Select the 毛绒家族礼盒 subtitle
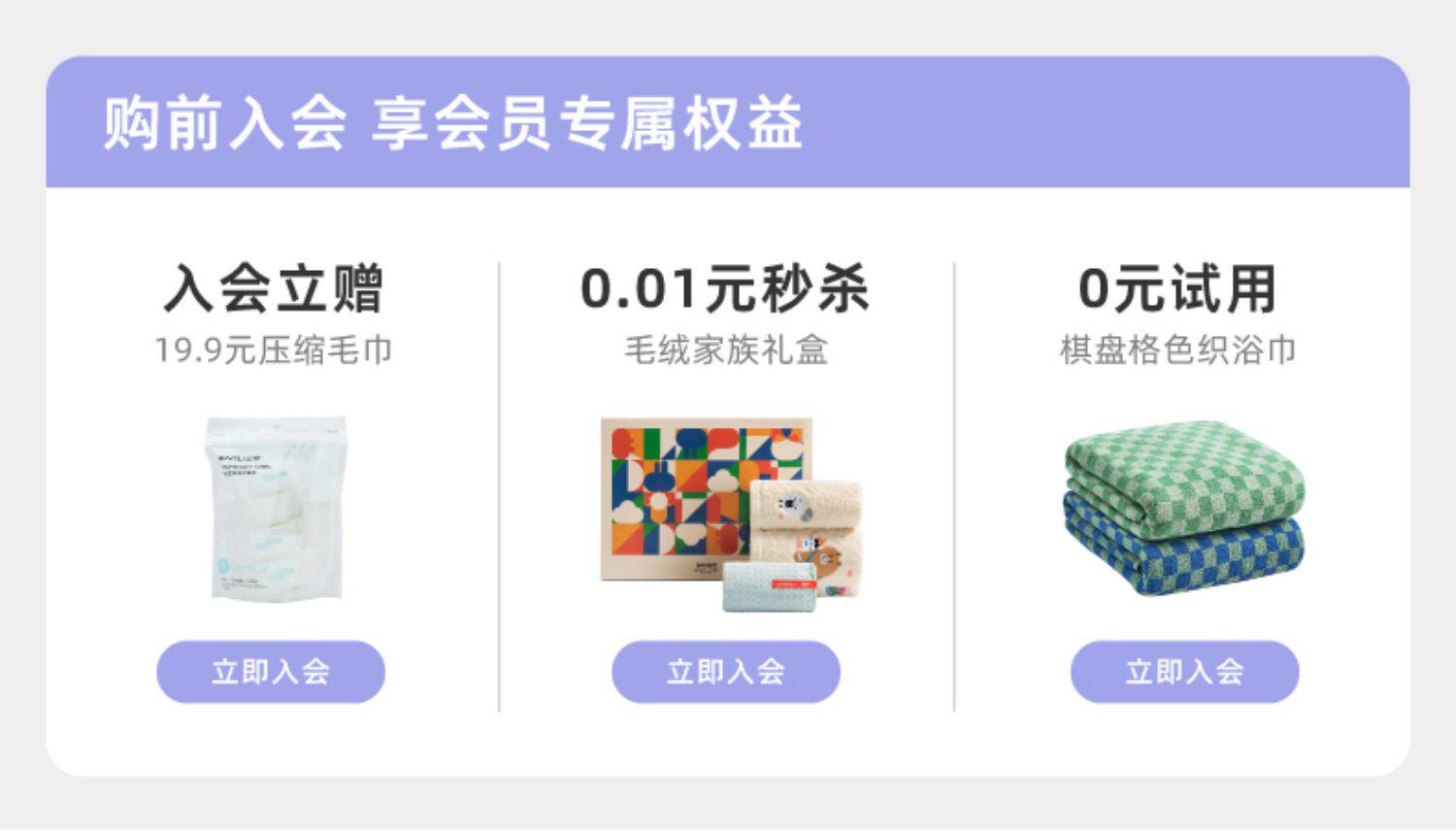This screenshot has height=831, width=1456. point(725,349)
